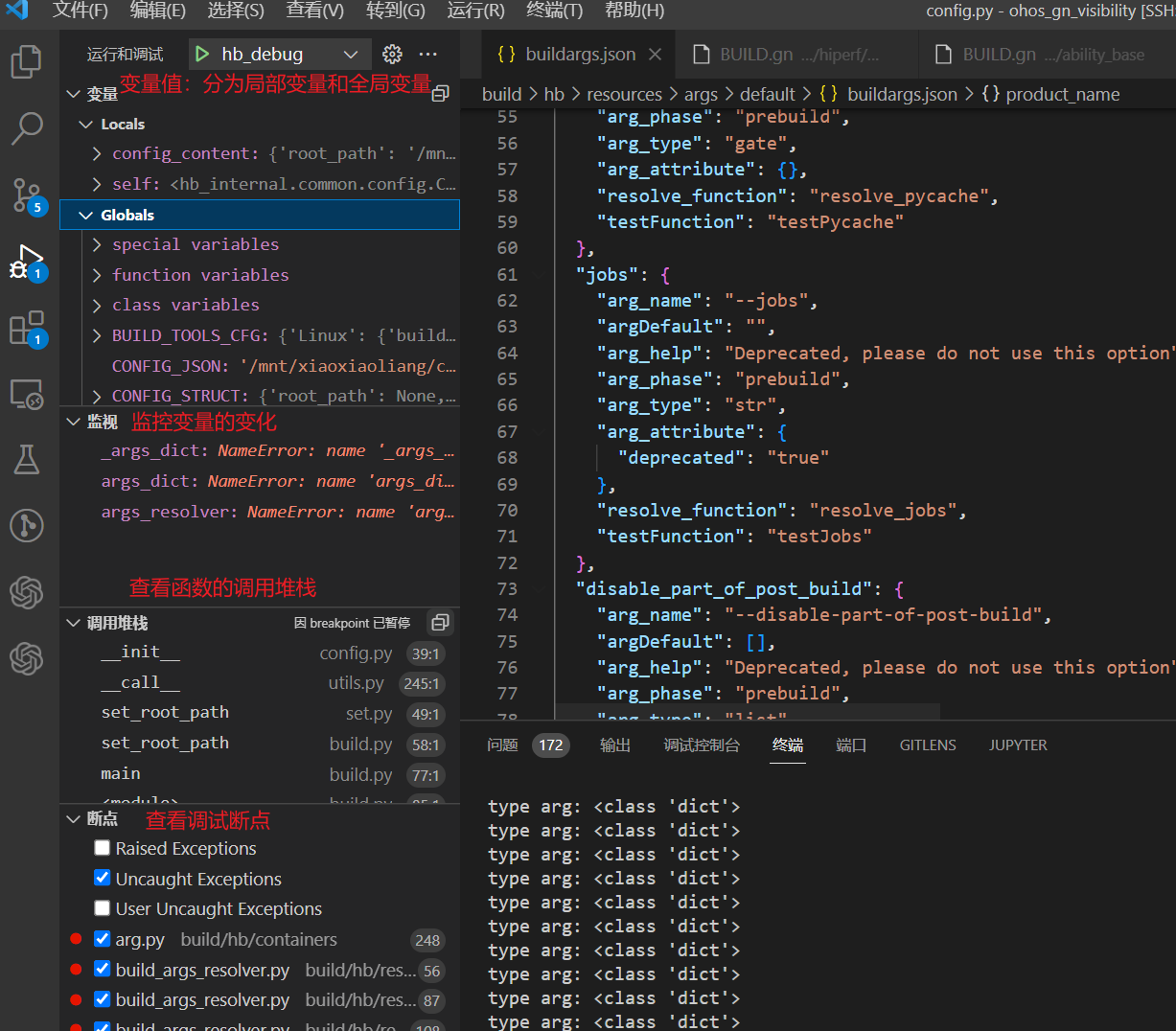Select the __init__ call stack frame
The image size is (1176, 1031).
(x=141, y=652)
